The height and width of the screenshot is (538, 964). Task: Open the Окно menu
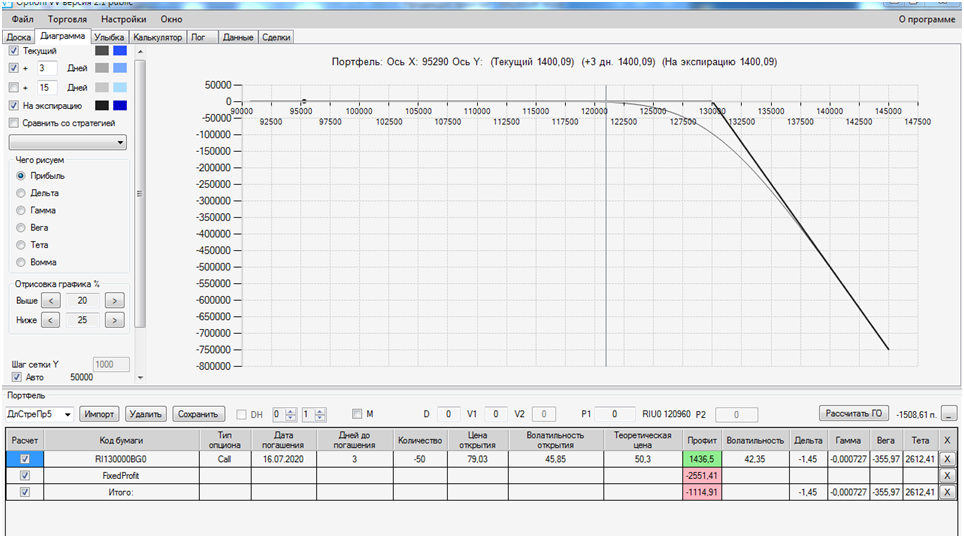[x=172, y=19]
